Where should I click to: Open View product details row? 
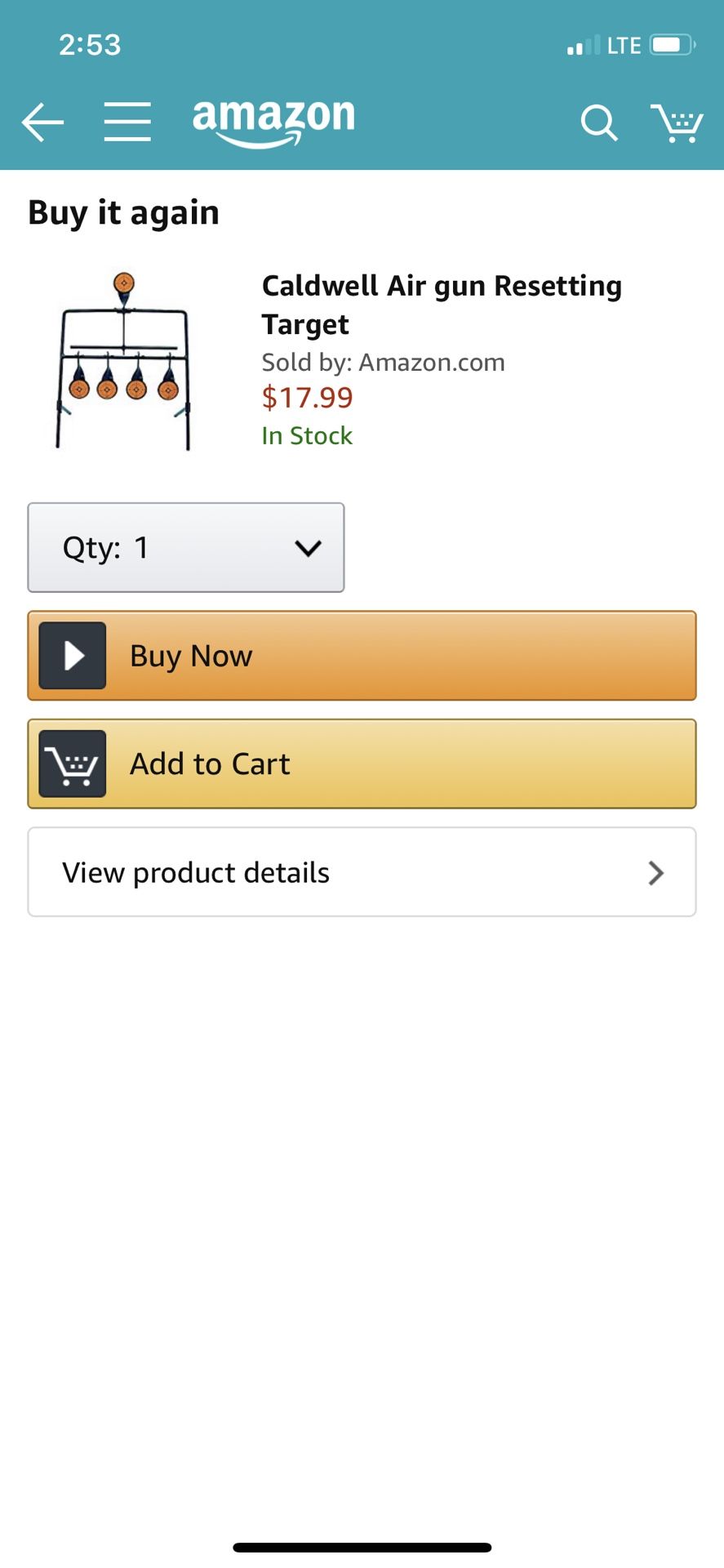(x=362, y=872)
